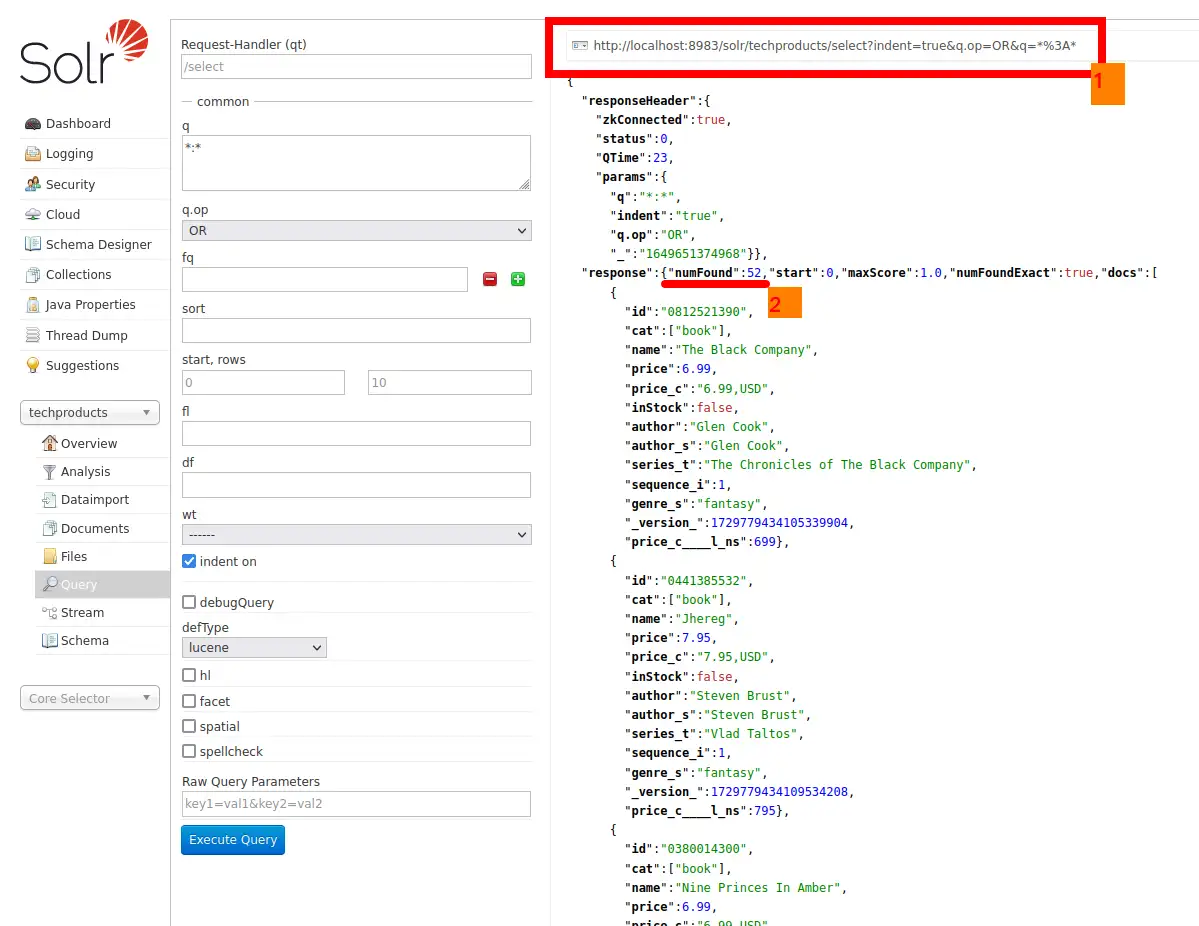Click the Documents icon
This screenshot has width=1199, height=926.
pyautogui.click(x=50, y=528)
